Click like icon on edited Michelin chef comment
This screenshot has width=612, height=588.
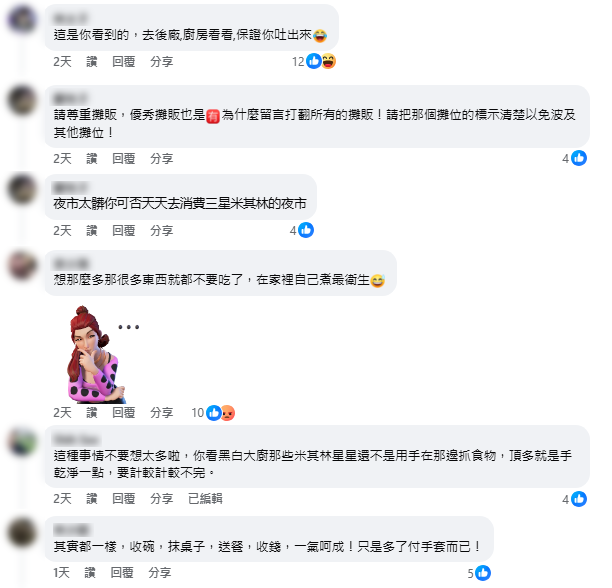click(579, 499)
